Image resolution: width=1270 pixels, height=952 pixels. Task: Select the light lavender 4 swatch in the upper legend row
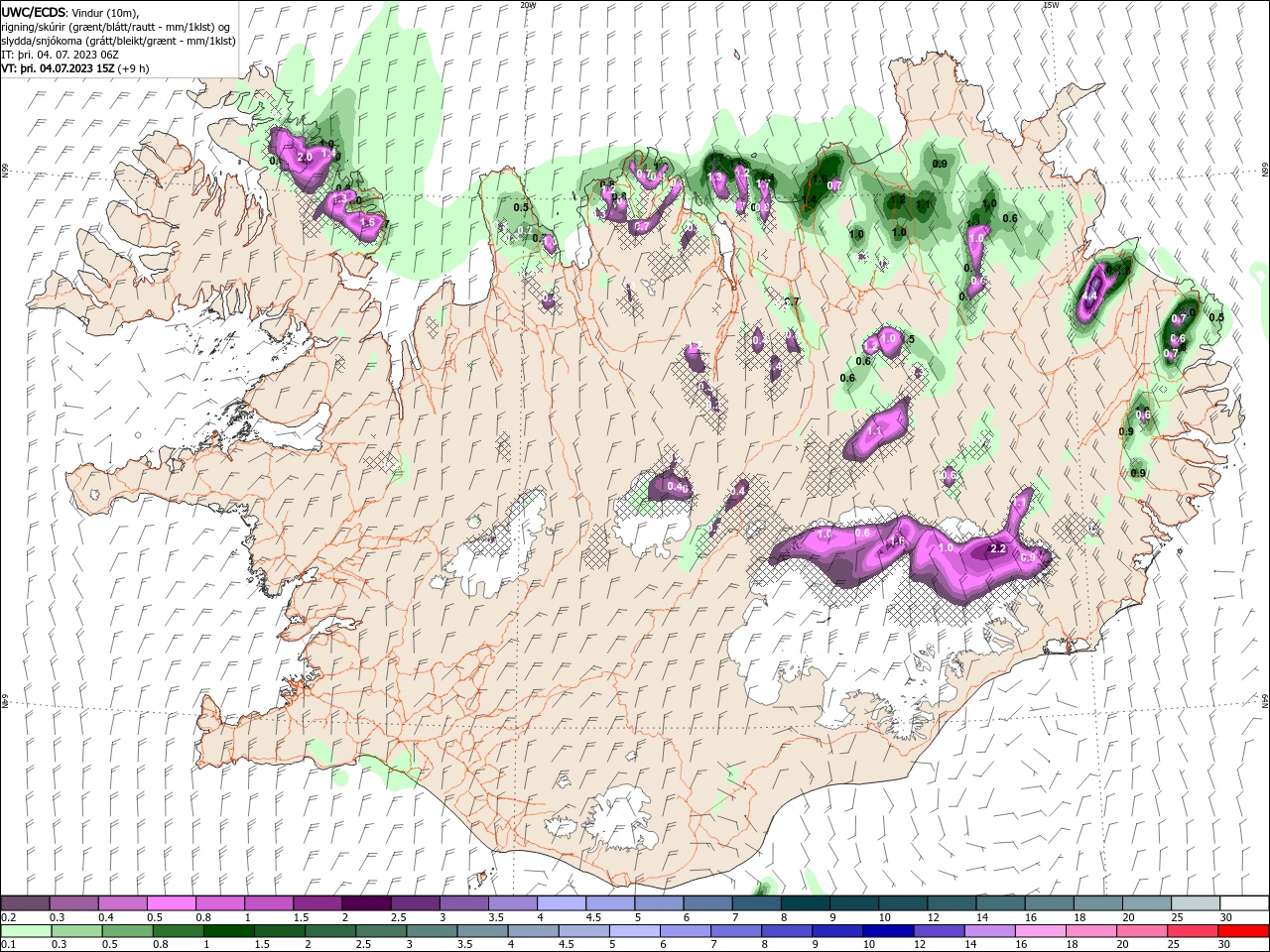(562, 903)
